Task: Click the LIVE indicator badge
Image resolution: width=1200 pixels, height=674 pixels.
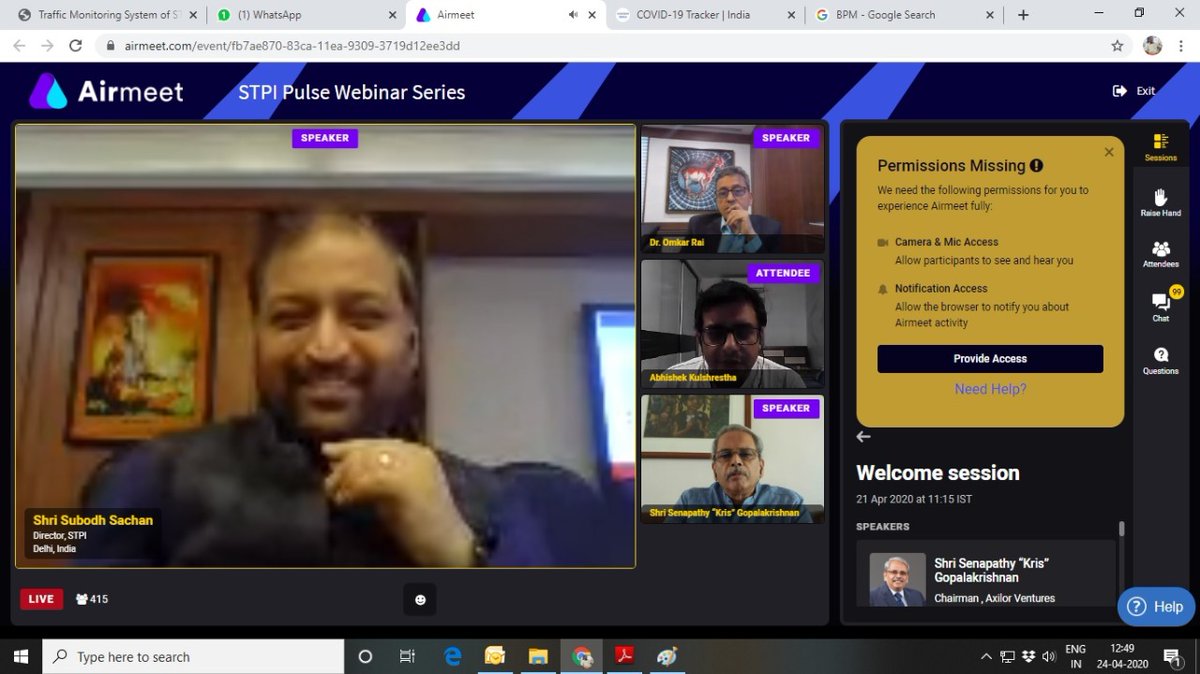Action: coord(41,599)
